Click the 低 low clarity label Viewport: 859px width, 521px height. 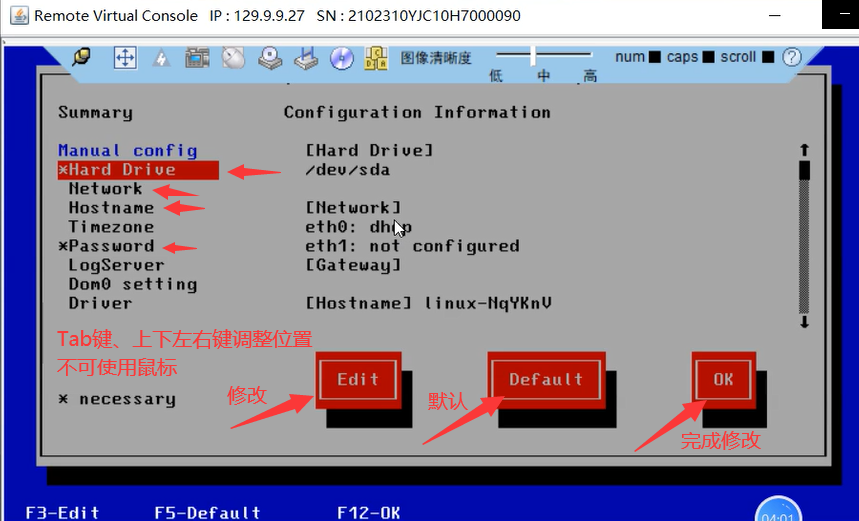pos(495,76)
